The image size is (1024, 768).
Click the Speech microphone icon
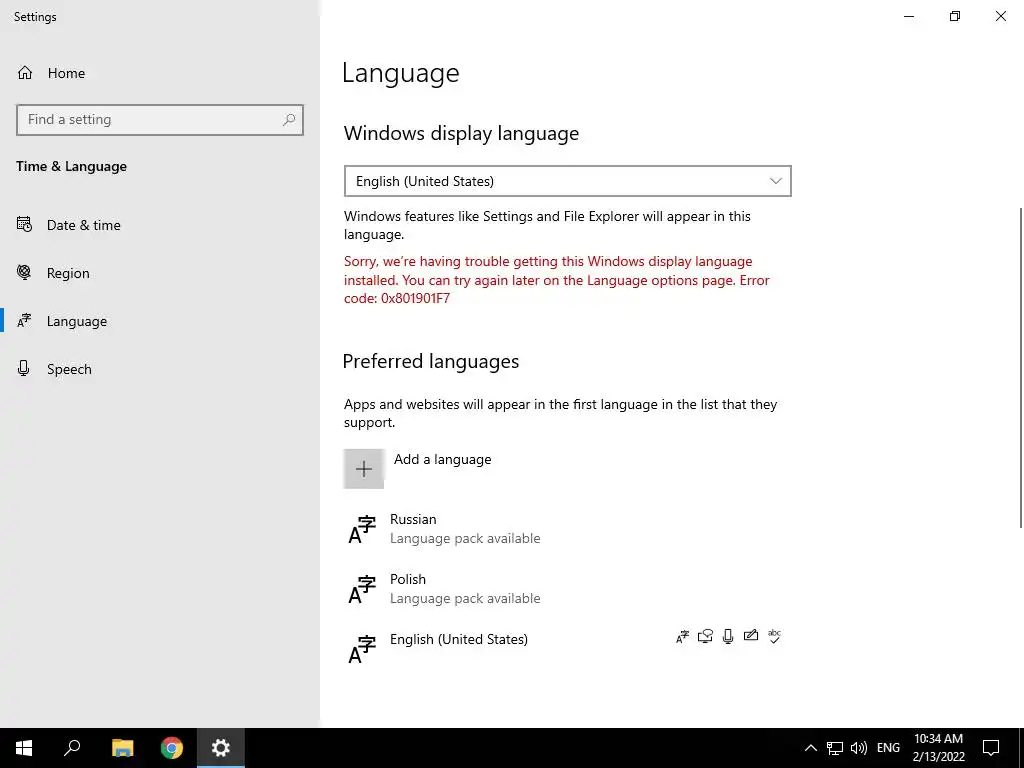[24, 368]
